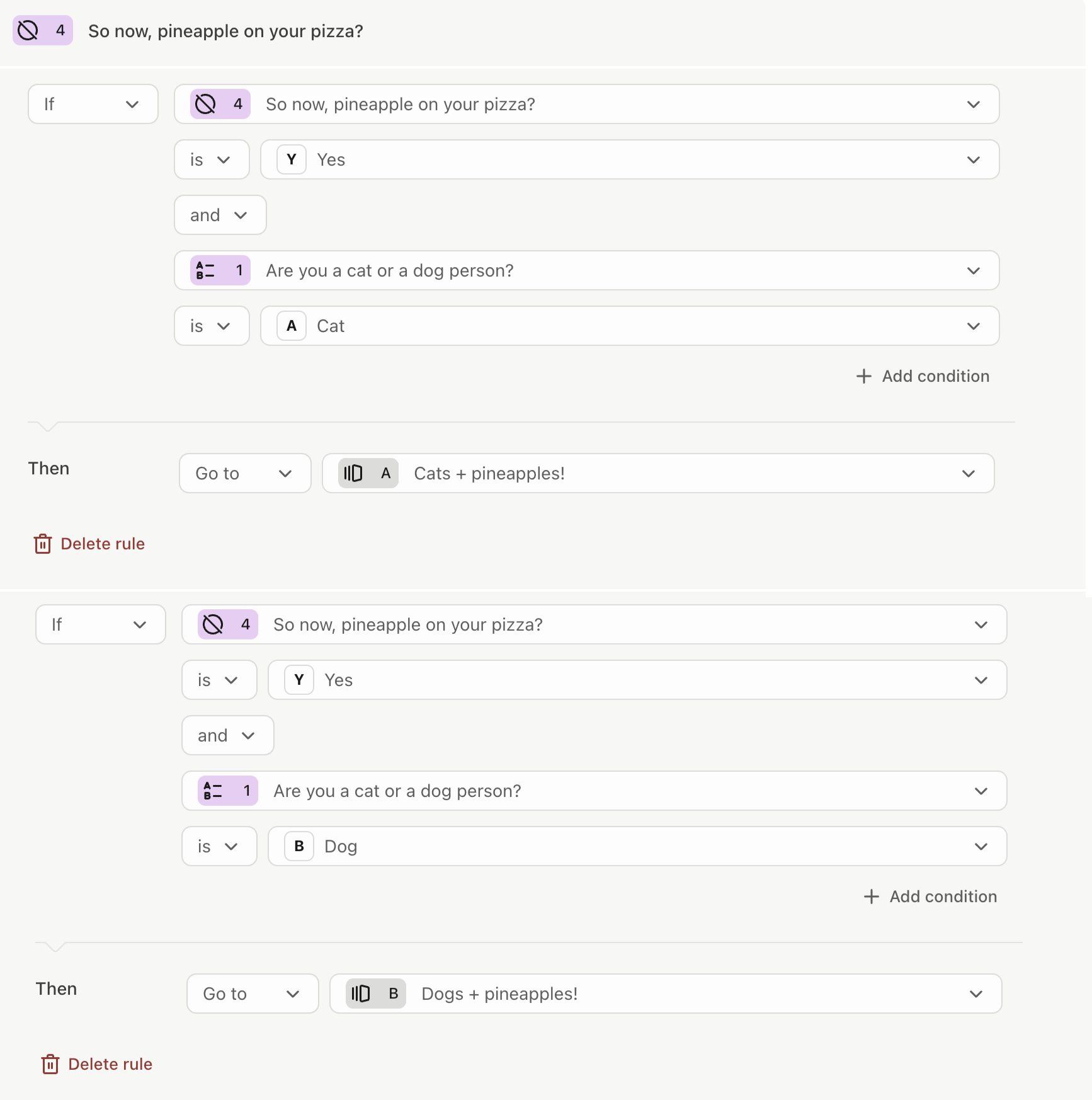
Task: Open the second rule's Go to dropdown
Action: click(253, 994)
